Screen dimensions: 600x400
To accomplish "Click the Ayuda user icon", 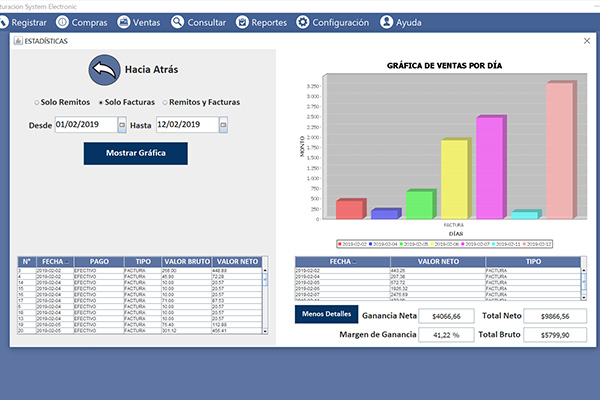I will [387, 22].
